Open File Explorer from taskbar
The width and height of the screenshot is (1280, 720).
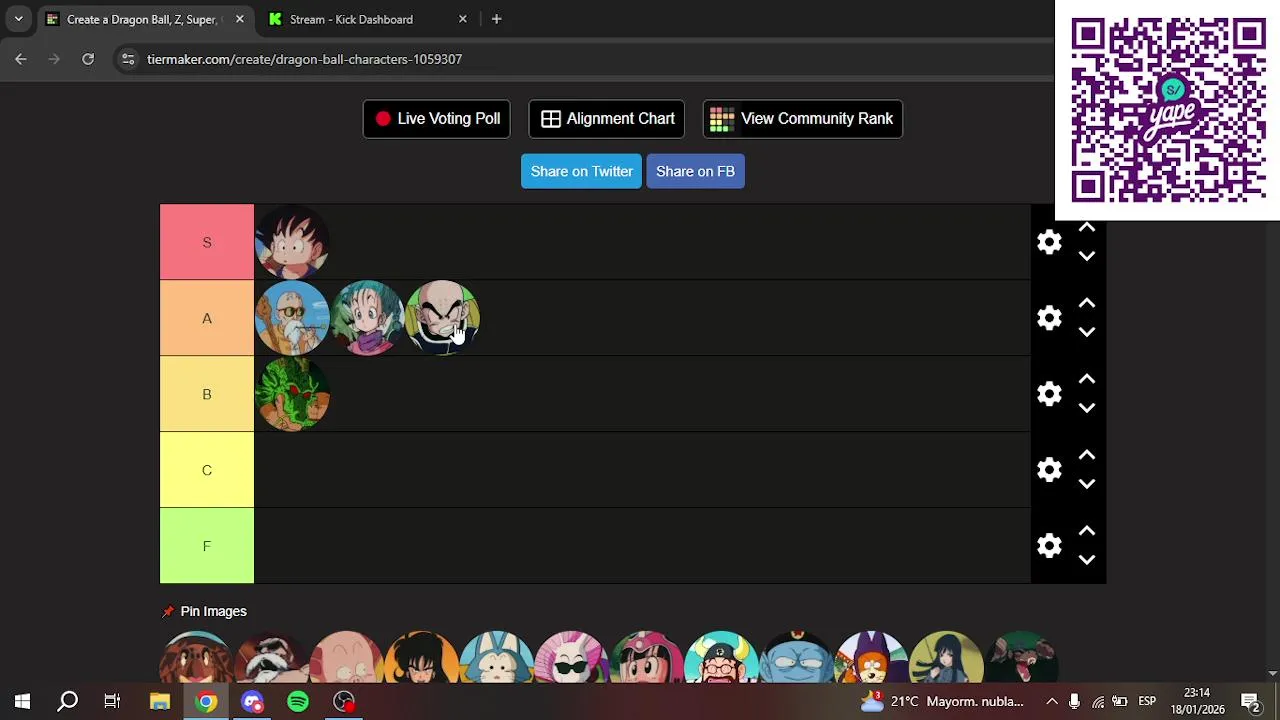[x=160, y=702]
